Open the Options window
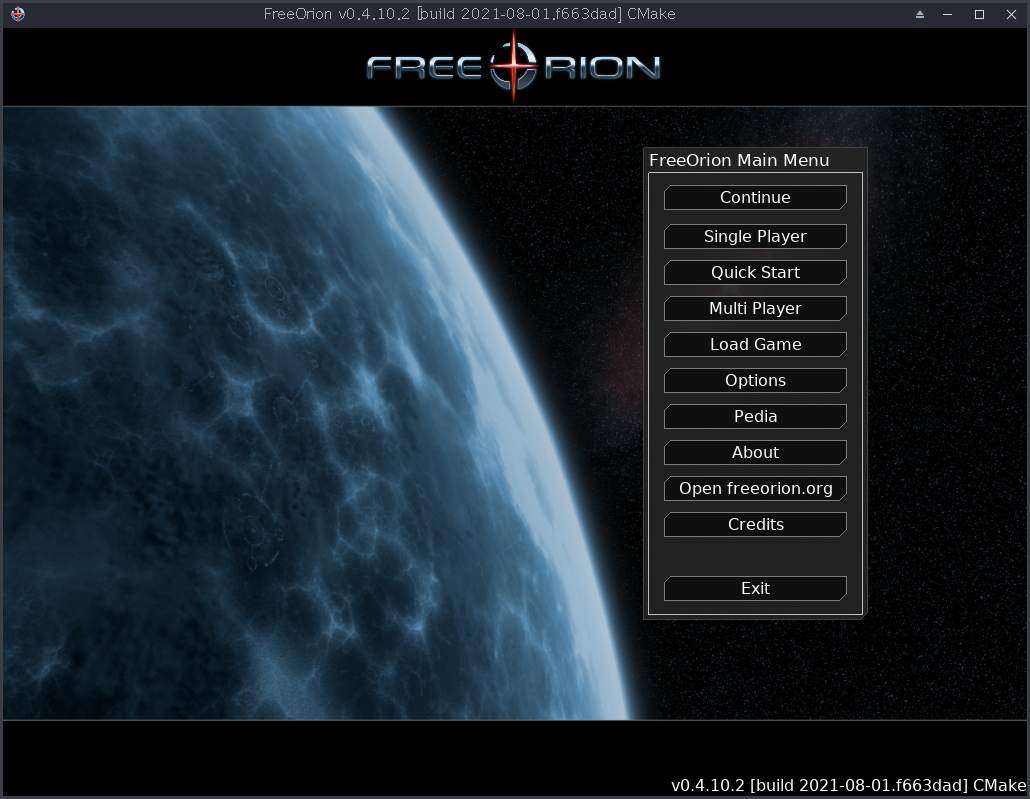The height and width of the screenshot is (799, 1030). [755, 380]
